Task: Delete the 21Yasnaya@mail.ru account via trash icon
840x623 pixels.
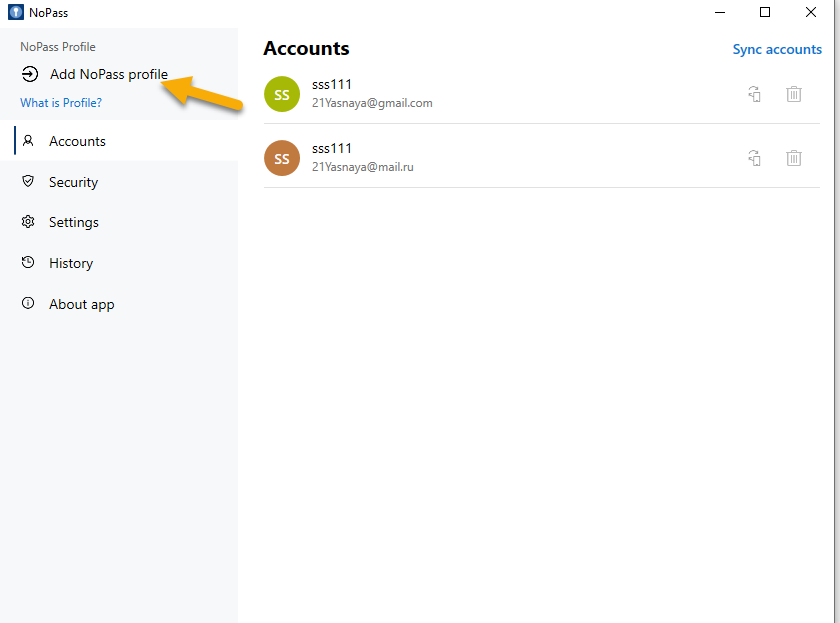Action: (x=793, y=158)
